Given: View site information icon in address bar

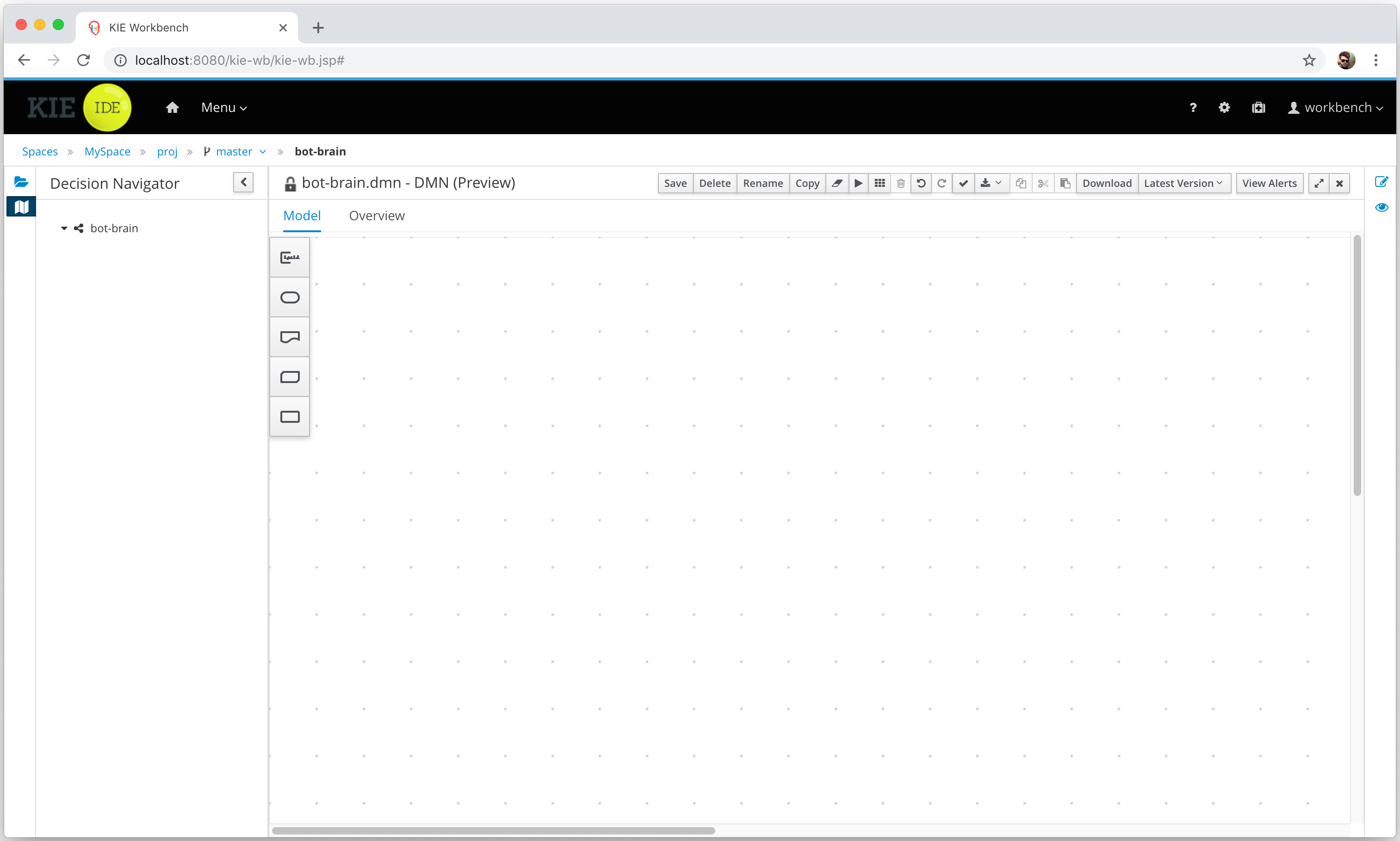Looking at the screenshot, I should (x=120, y=60).
